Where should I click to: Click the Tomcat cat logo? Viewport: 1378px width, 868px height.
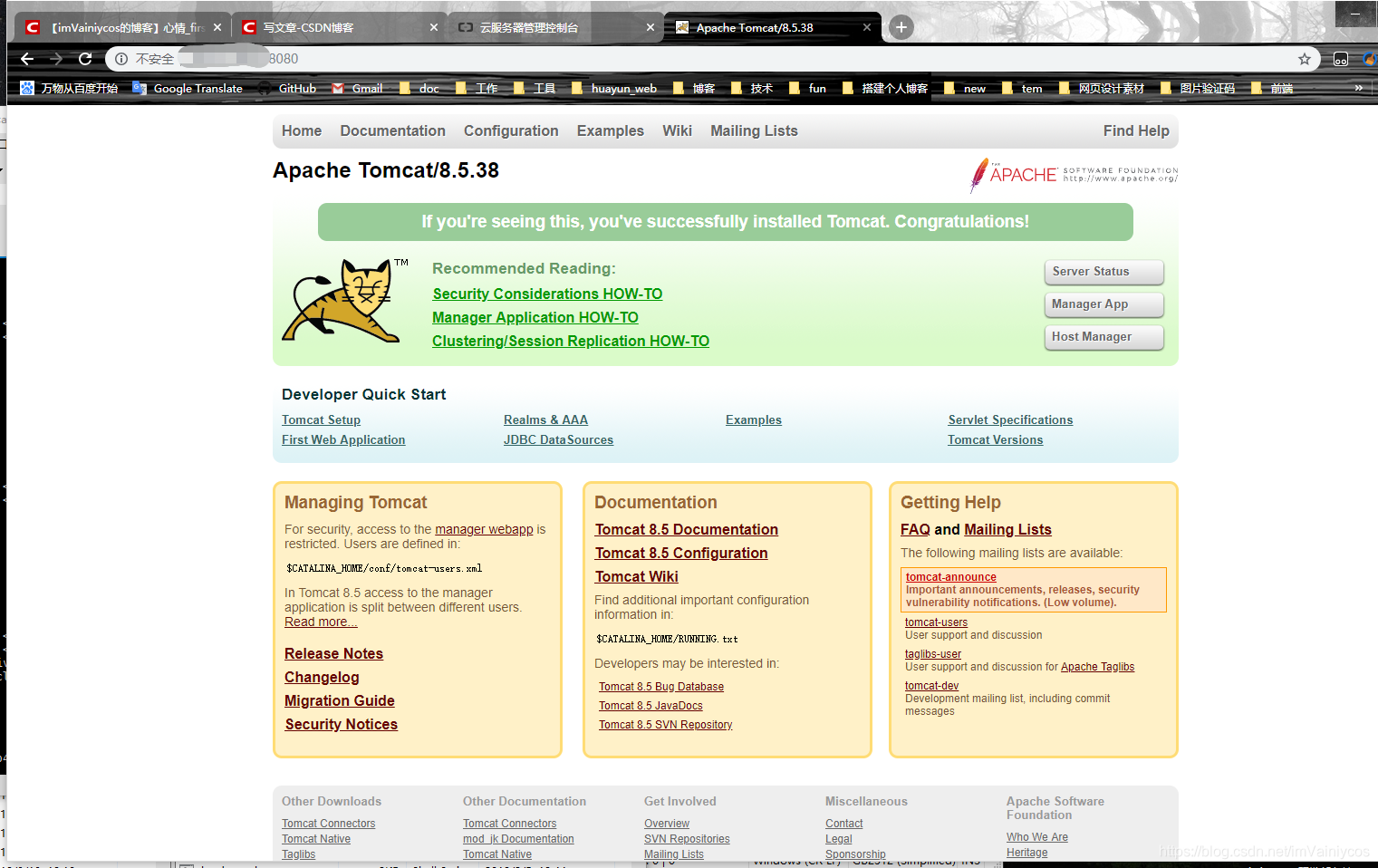(x=344, y=301)
